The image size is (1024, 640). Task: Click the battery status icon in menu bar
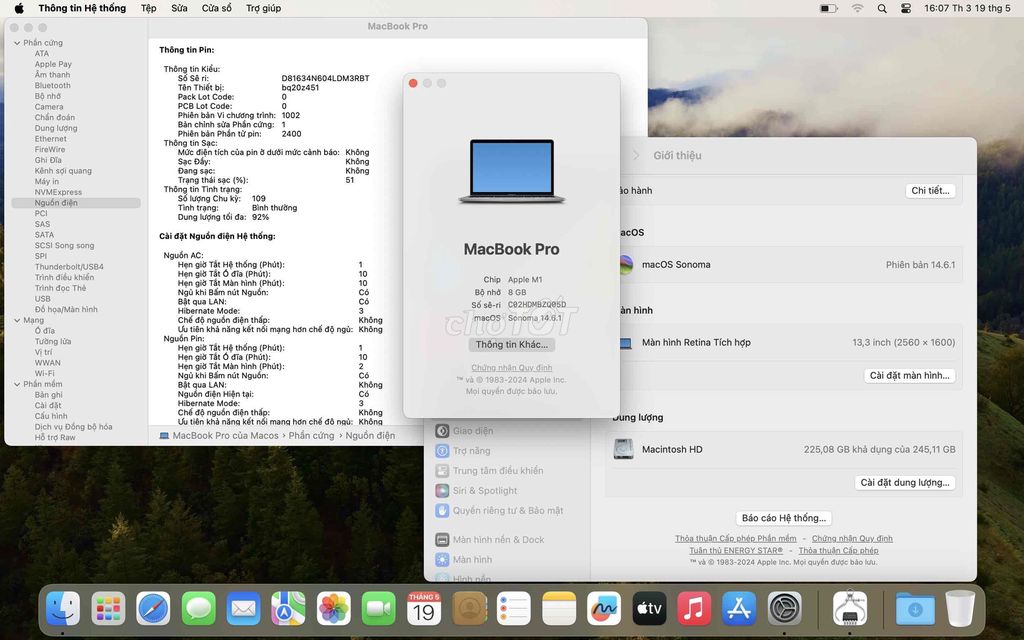coord(829,8)
